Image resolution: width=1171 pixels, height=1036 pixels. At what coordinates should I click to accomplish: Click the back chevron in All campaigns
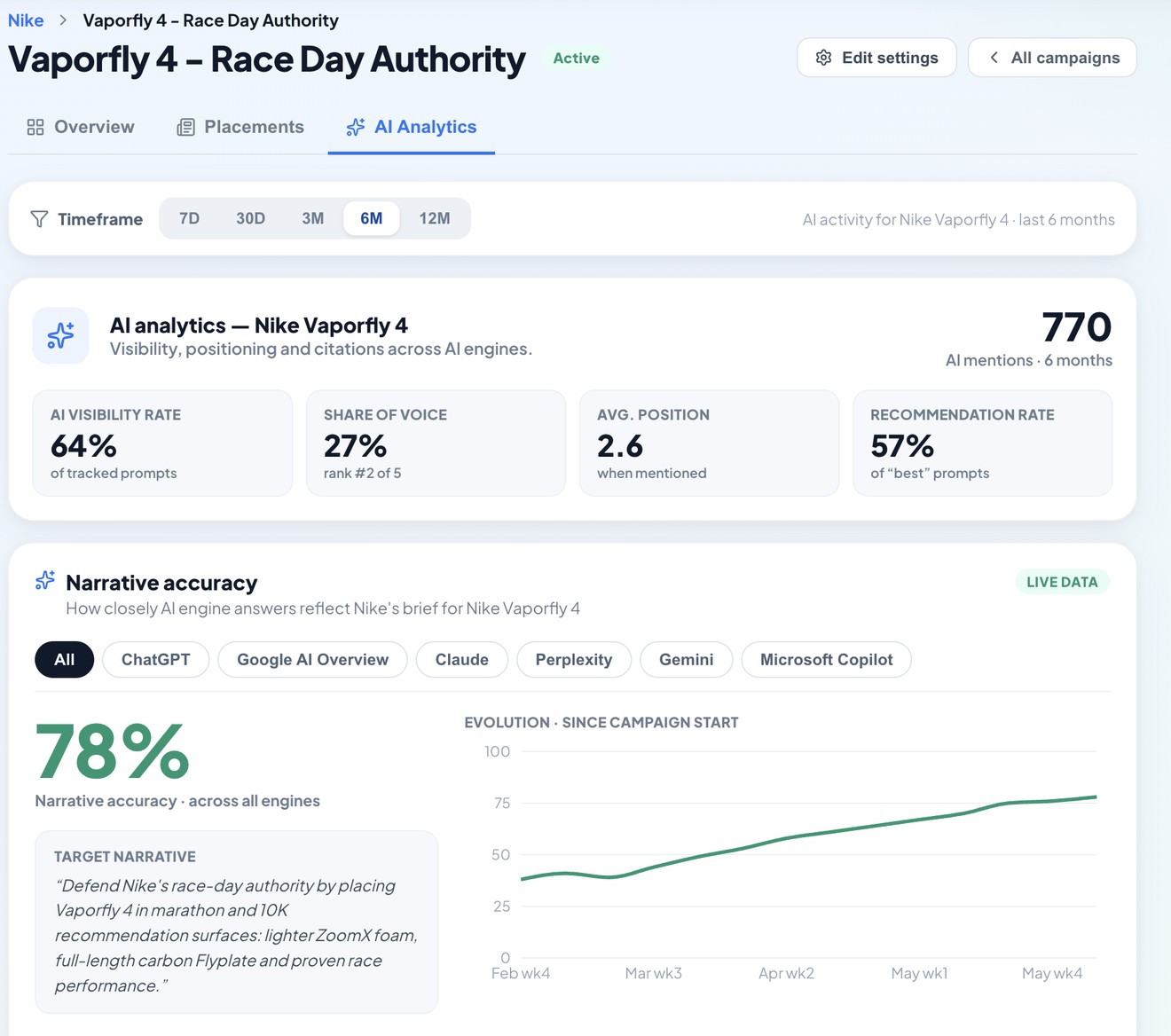(x=994, y=58)
